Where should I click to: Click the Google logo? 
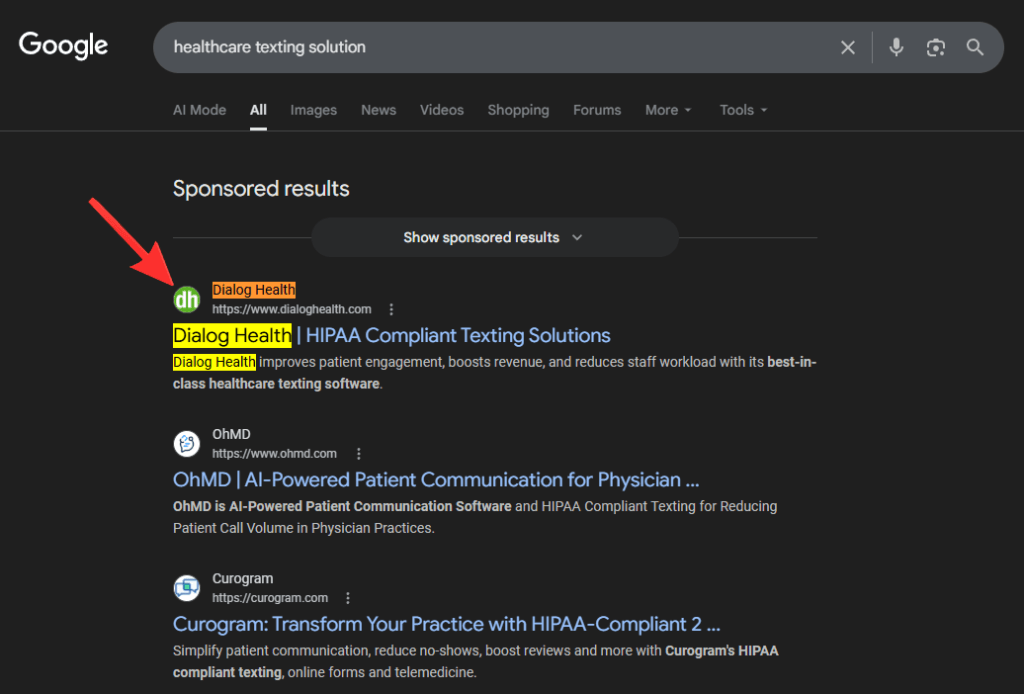63,45
